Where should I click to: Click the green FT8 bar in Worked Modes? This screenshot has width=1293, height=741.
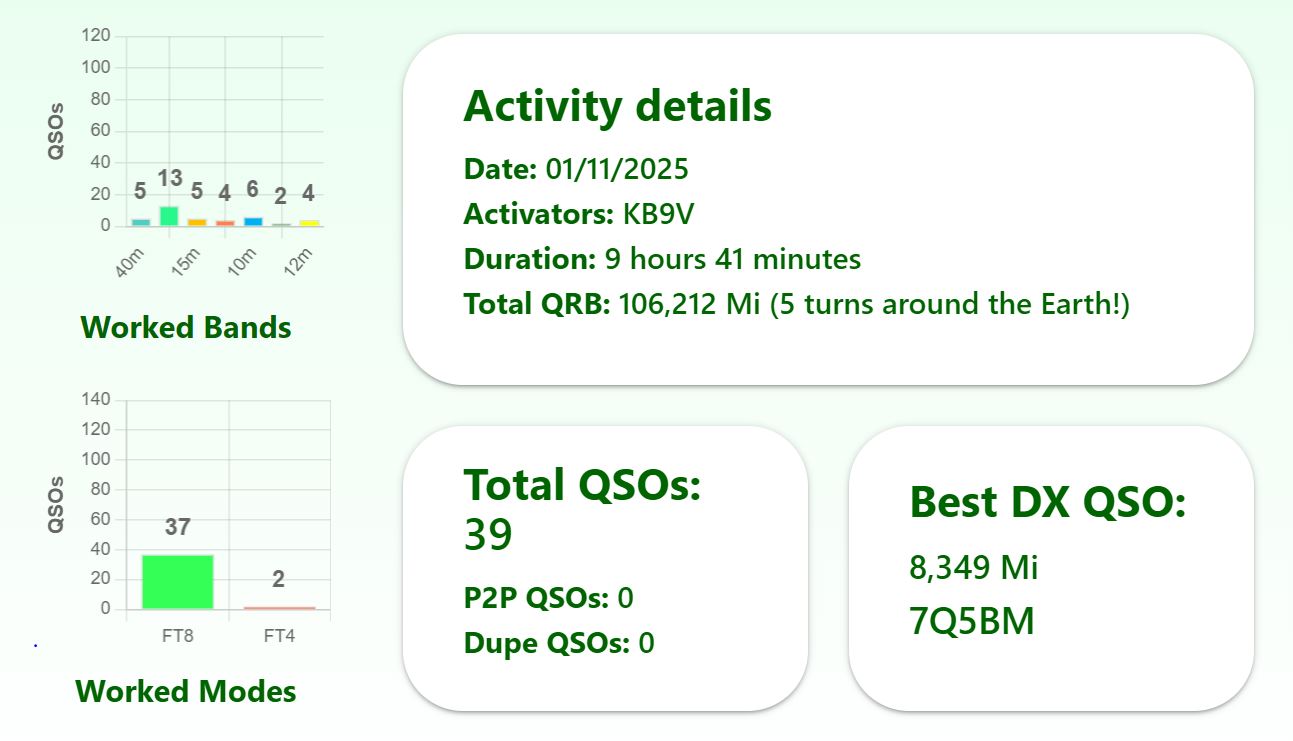(177, 582)
